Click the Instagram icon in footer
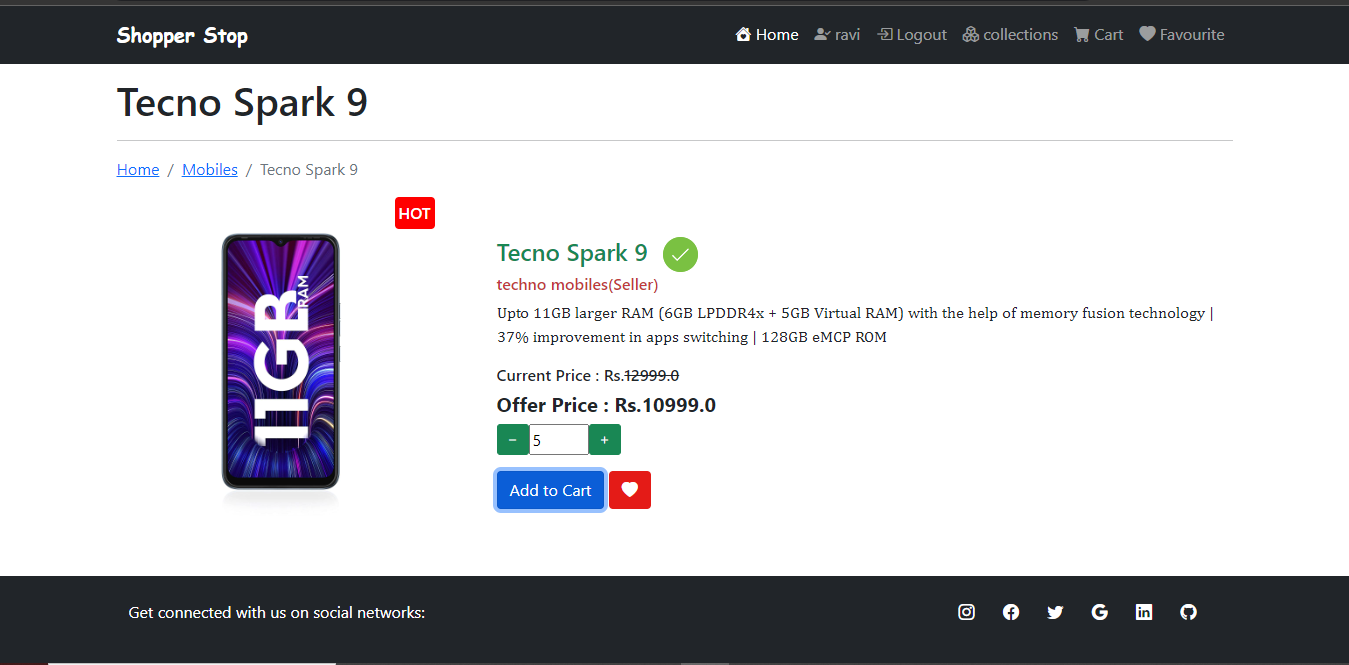This screenshot has height=665, width=1349. 966,612
